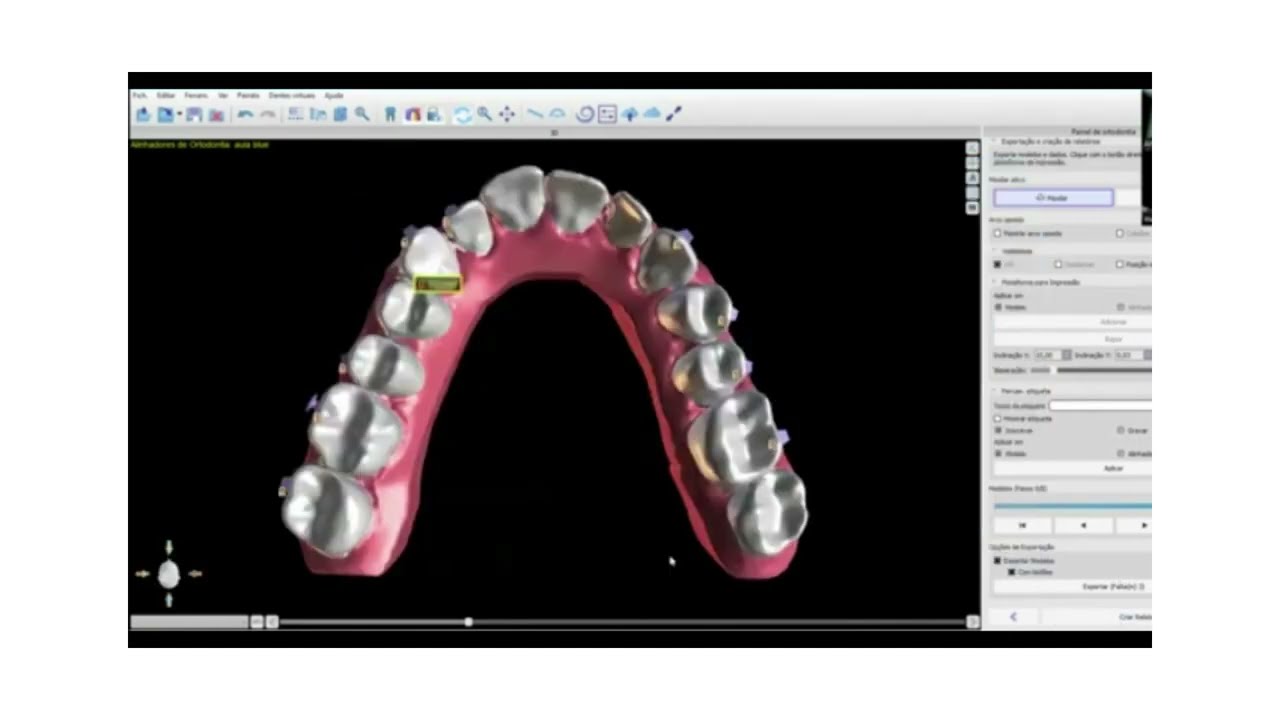Select the dental arch tool icon
Image resolution: width=1280 pixels, height=720 pixels.
(412, 115)
